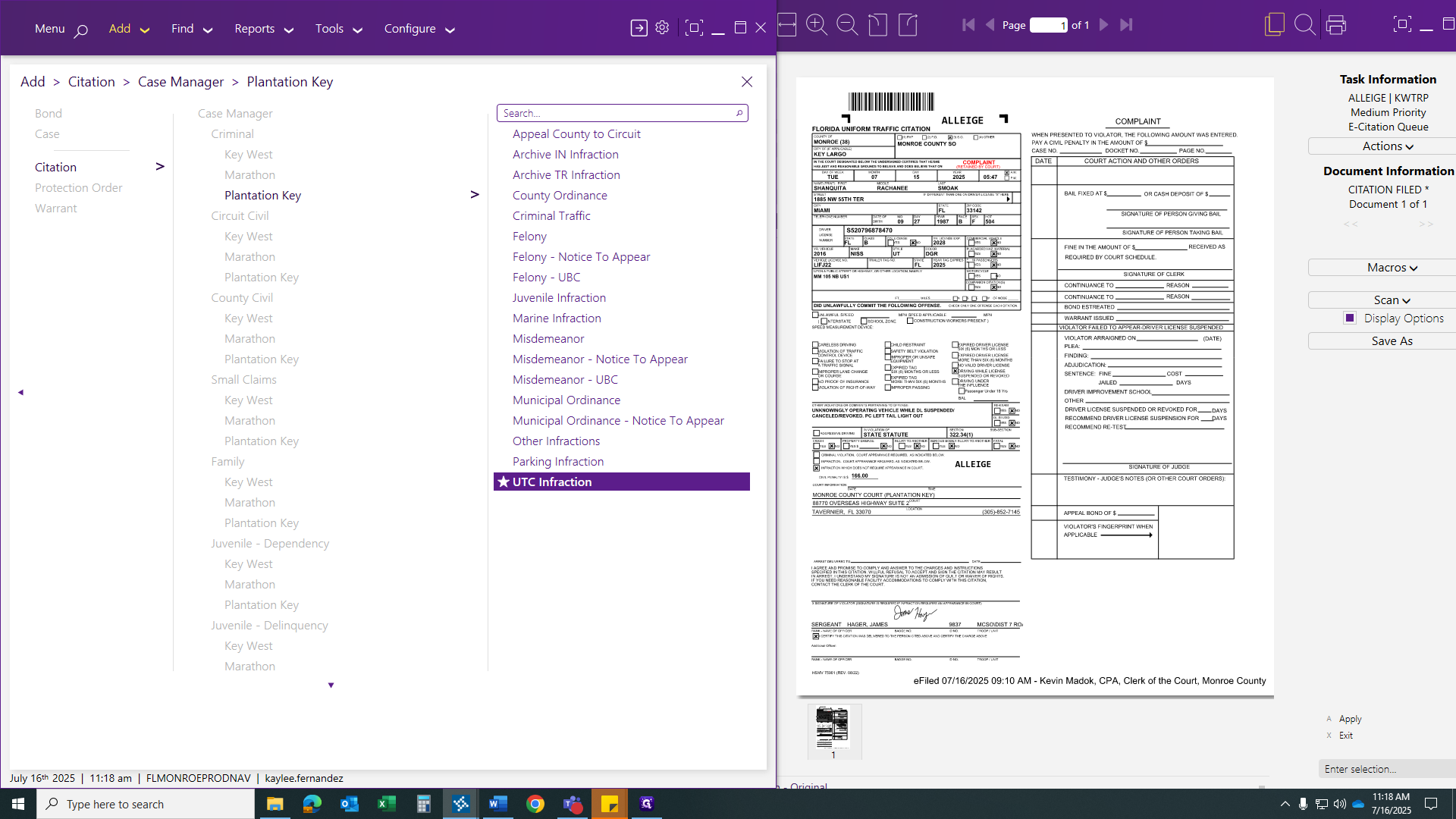Open the Actions dropdown
Image resolution: width=1456 pixels, height=819 pixels.
[x=1388, y=146]
